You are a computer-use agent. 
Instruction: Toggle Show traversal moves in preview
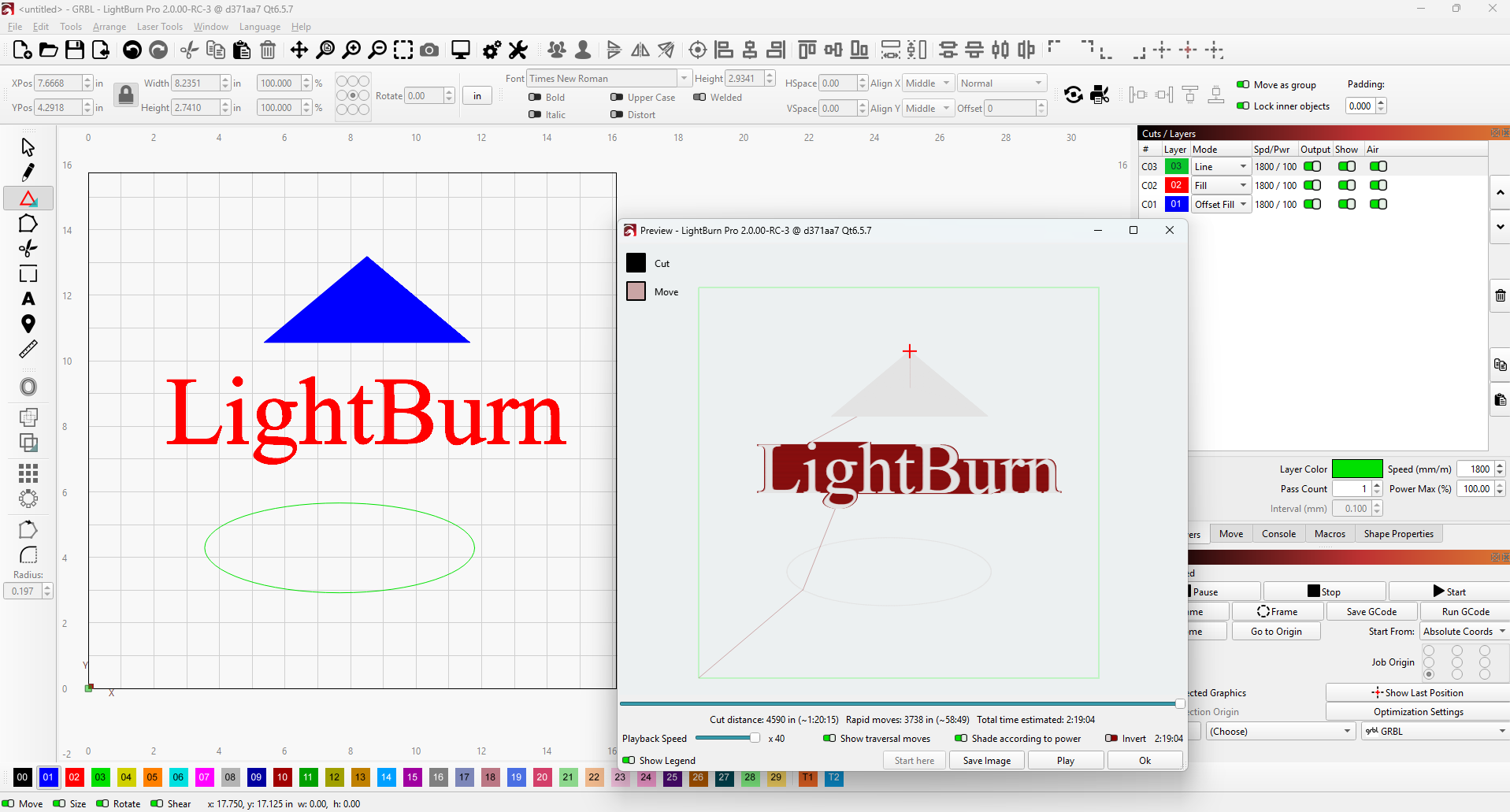click(829, 739)
